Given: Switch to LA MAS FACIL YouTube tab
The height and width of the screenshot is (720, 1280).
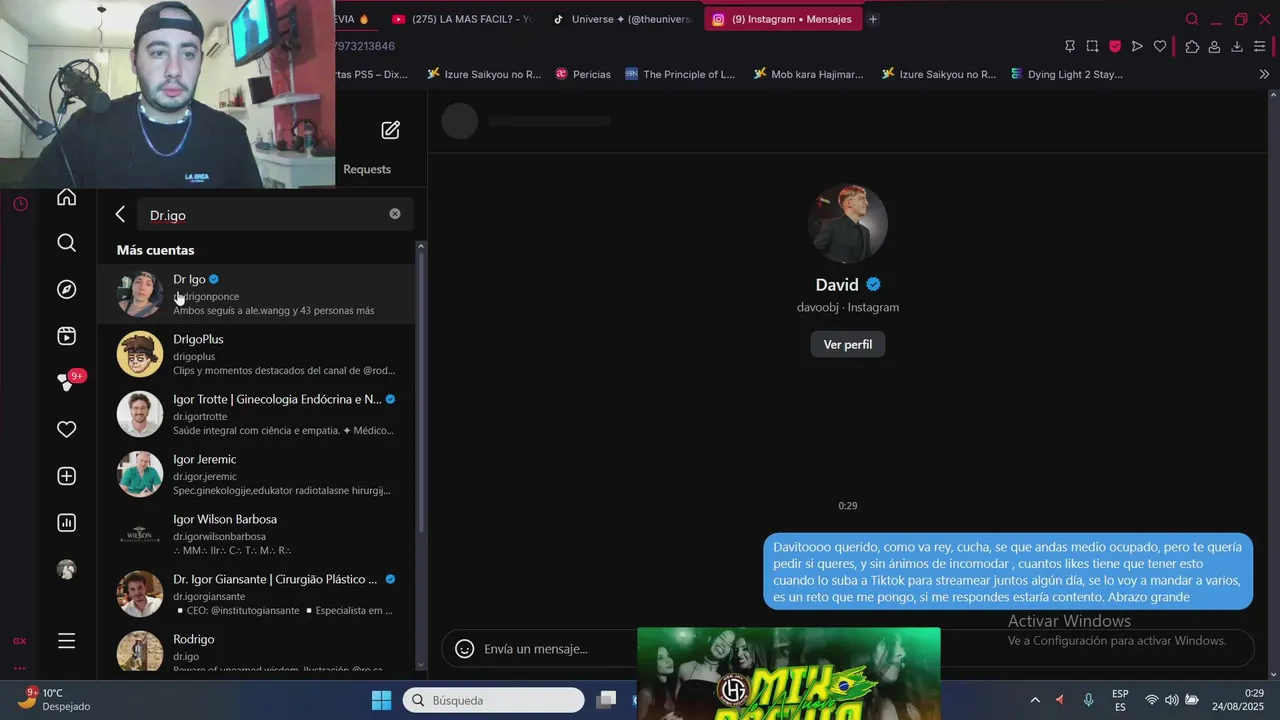Looking at the screenshot, I should coord(462,19).
